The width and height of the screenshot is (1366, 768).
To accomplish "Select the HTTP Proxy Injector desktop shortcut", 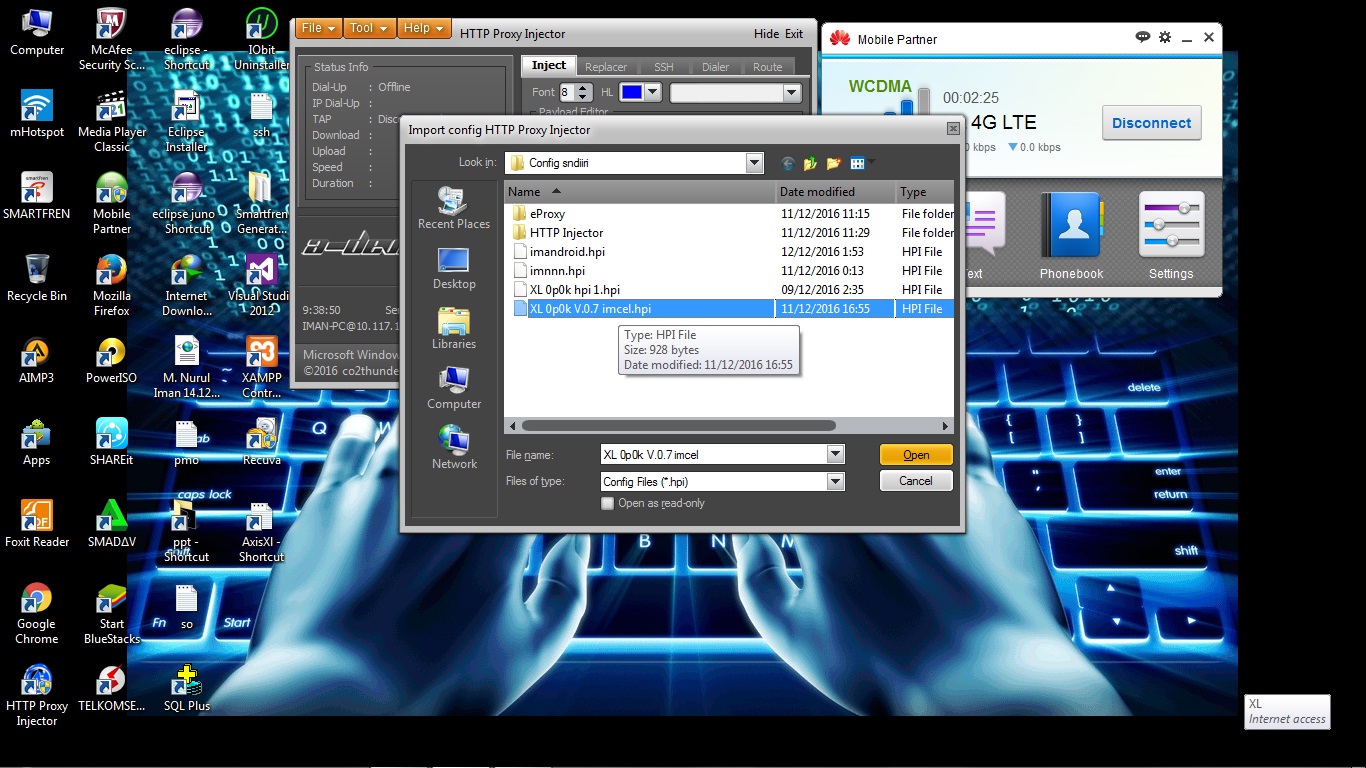I will [x=37, y=696].
